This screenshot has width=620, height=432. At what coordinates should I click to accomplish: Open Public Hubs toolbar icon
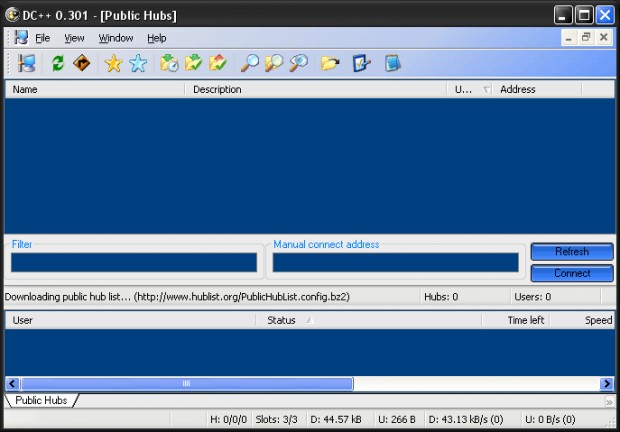click(x=27, y=63)
